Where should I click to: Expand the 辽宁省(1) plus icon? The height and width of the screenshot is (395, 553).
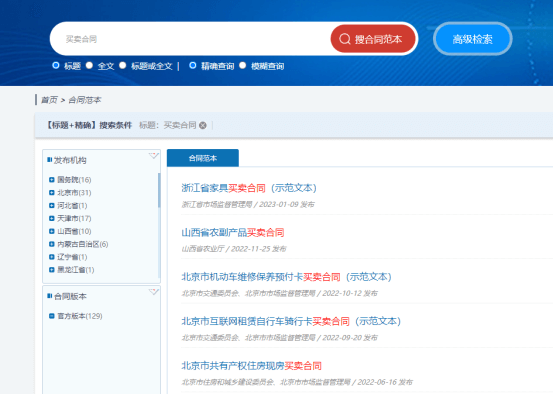(x=52, y=257)
